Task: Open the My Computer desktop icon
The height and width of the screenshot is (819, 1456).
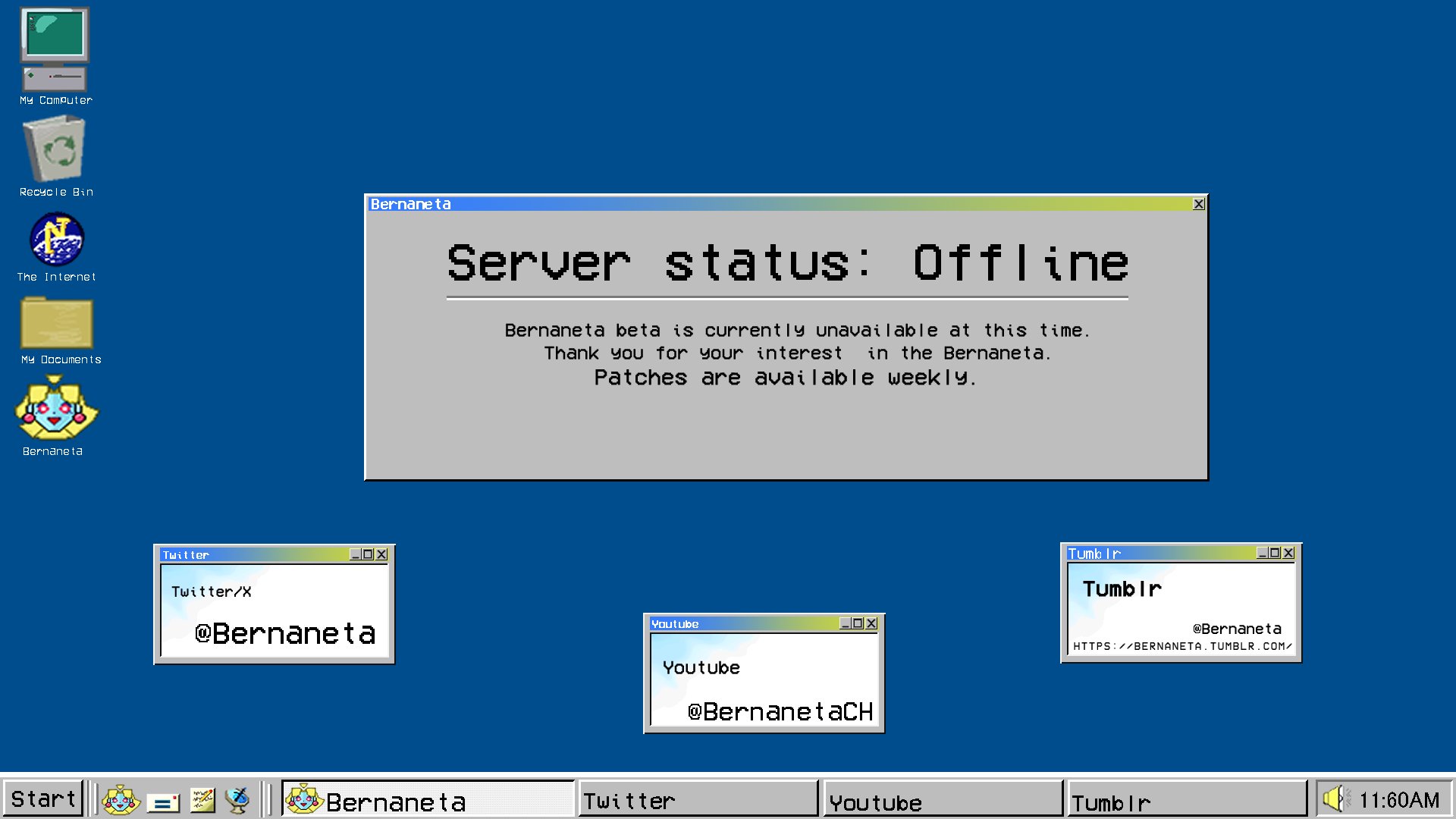Action: [x=55, y=57]
